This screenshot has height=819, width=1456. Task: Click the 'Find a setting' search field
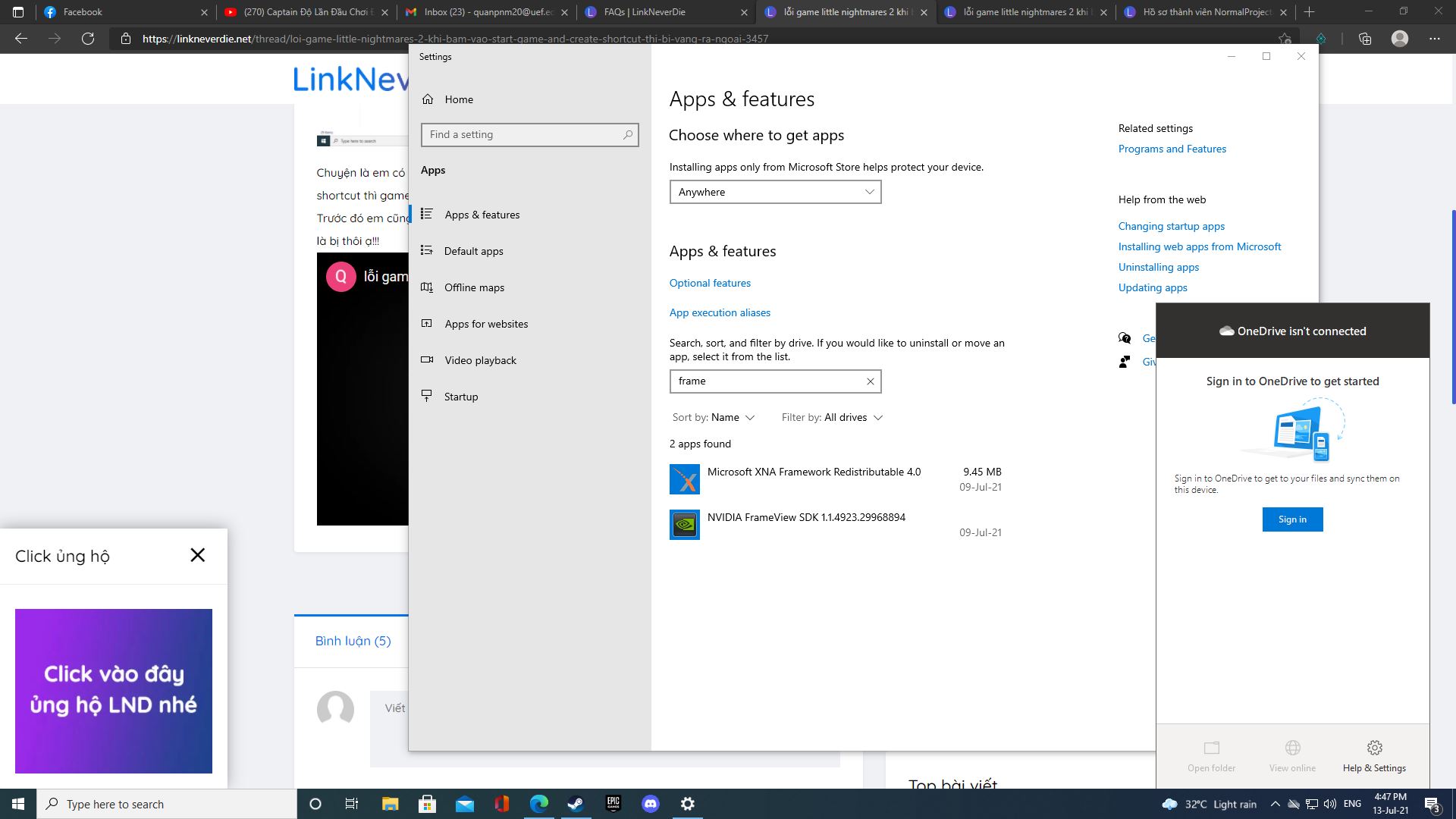(x=523, y=135)
